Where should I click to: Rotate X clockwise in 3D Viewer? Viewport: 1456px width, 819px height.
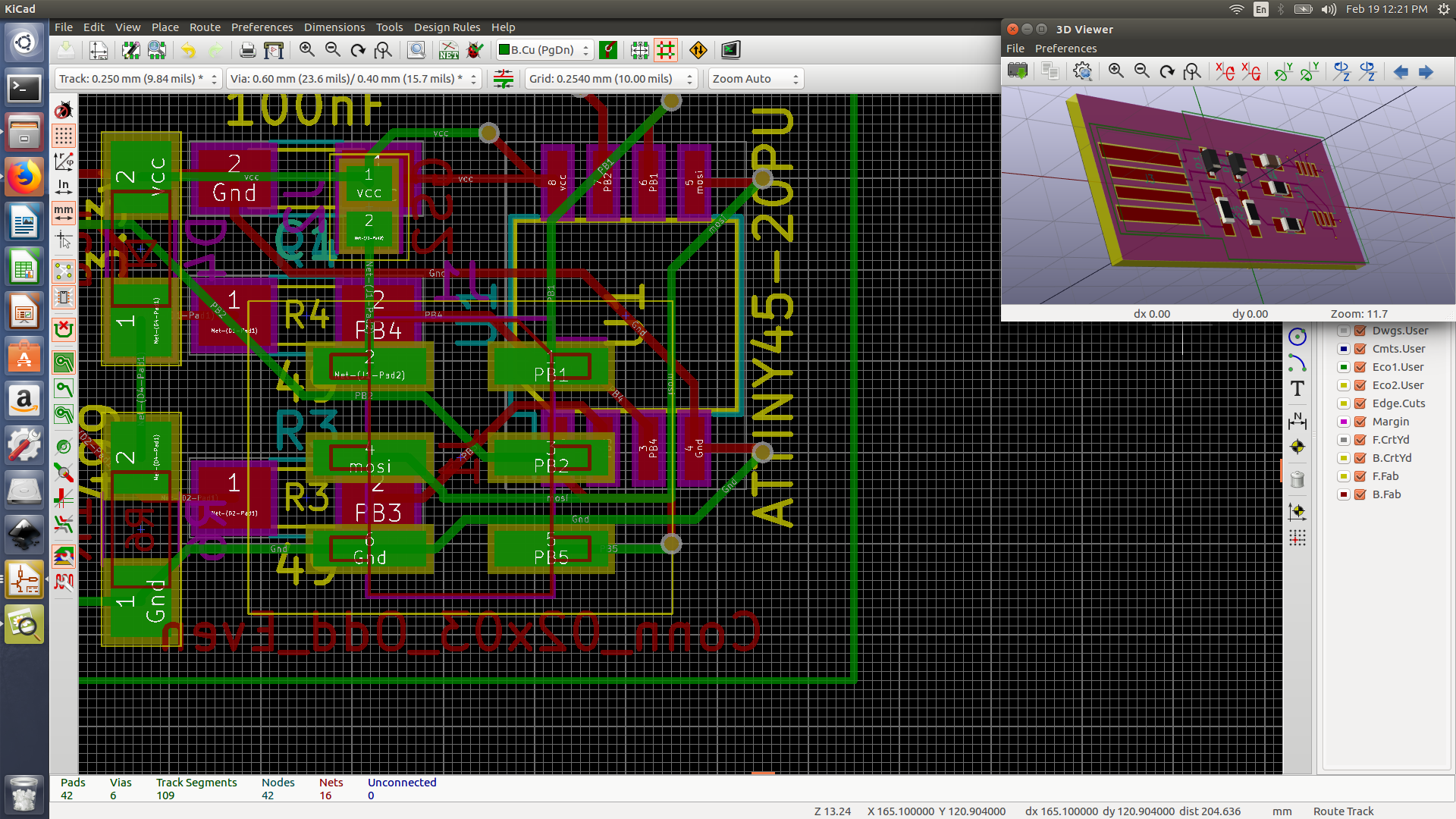click(x=1225, y=71)
